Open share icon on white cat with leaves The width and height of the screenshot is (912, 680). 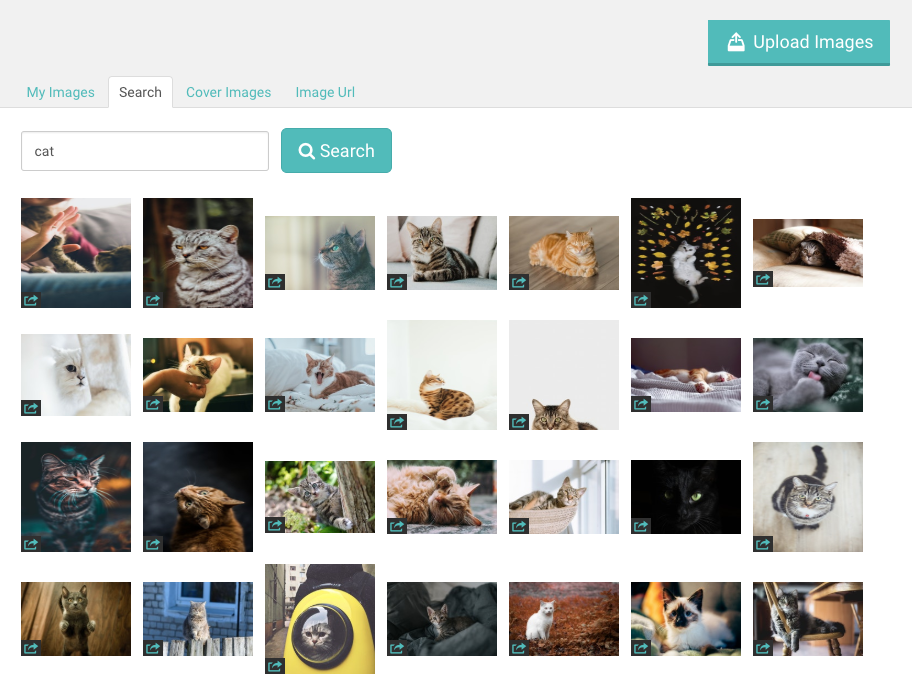point(641,300)
